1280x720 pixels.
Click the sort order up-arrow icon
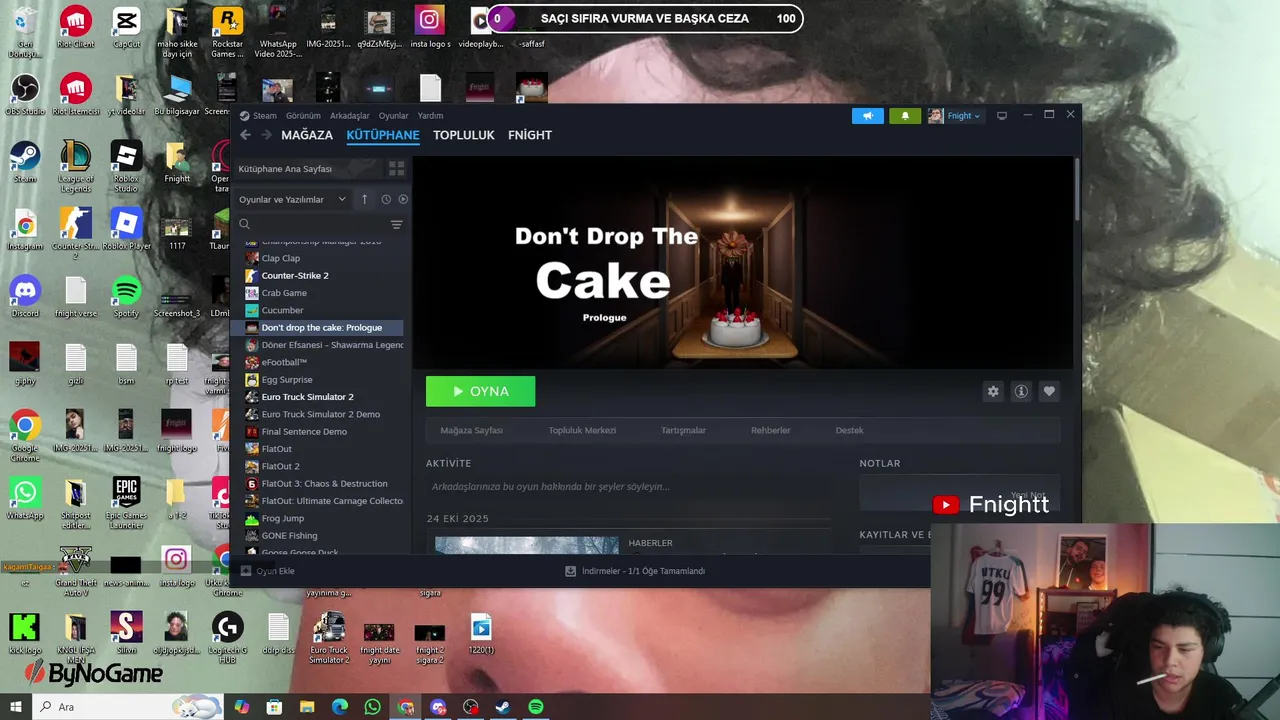click(364, 199)
